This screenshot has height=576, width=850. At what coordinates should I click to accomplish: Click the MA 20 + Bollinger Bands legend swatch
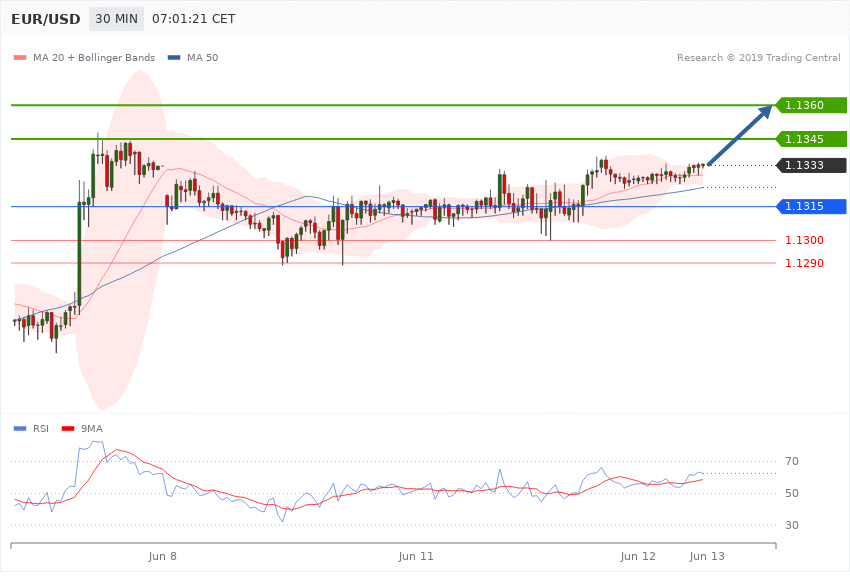click(x=20, y=57)
